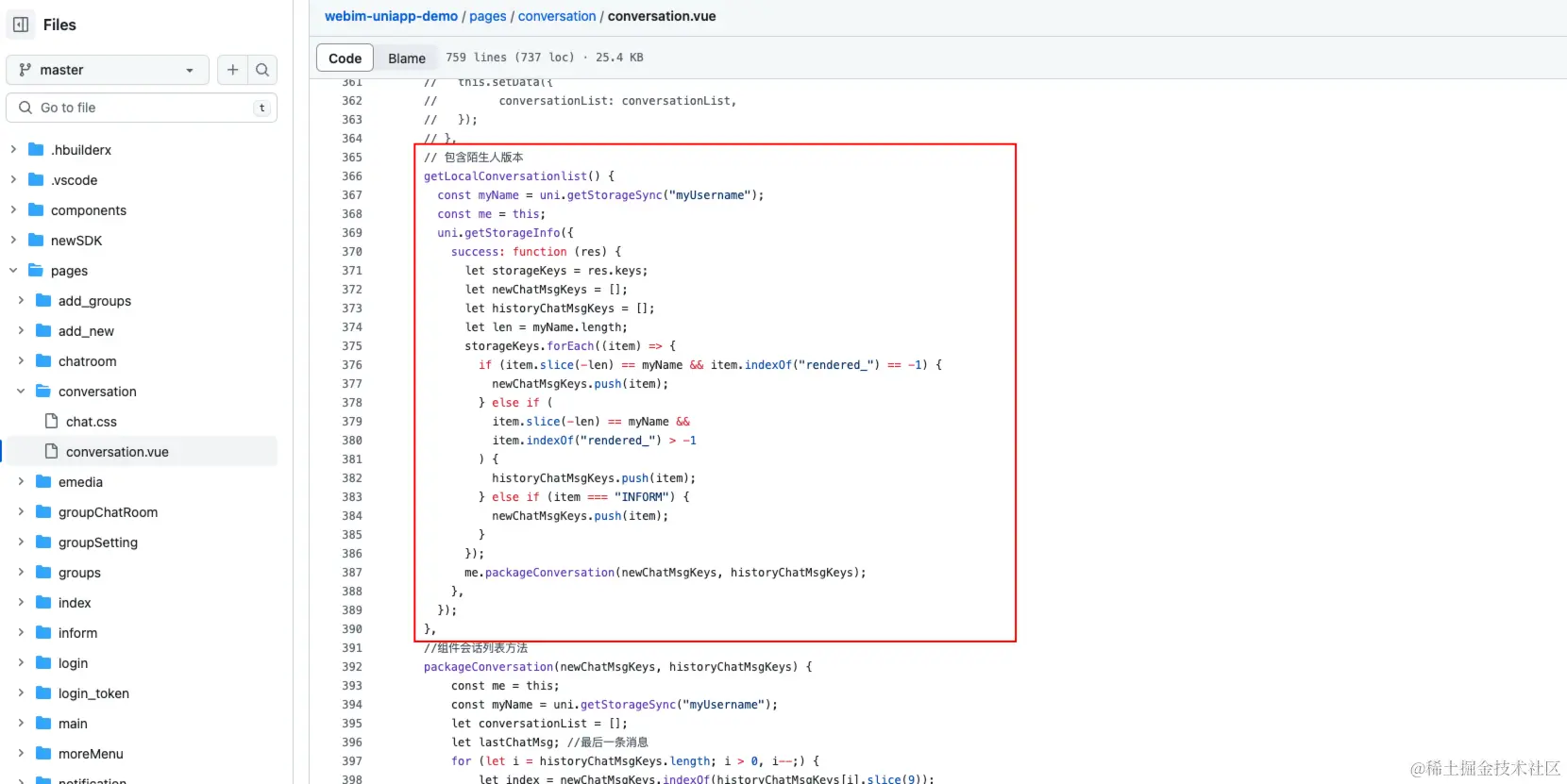1567x784 pixels.
Task: Collapse the conversation folder chevron
Action: [x=21, y=391]
